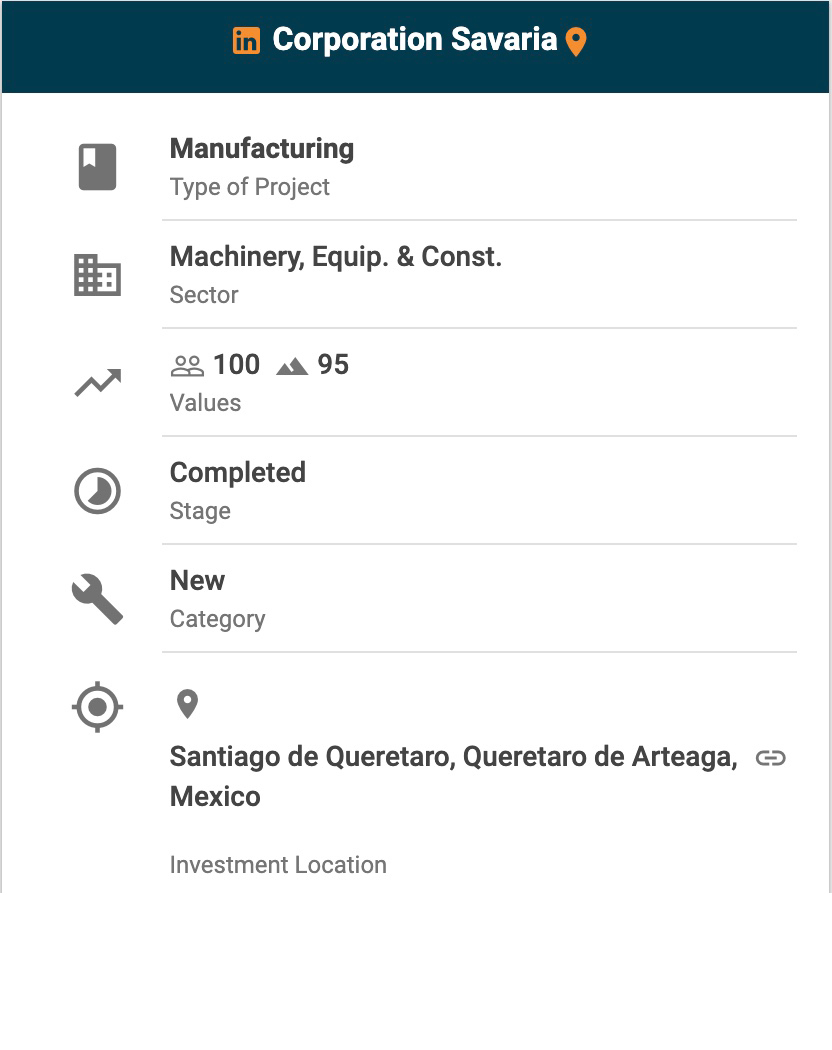Click the LinkedIn icon in header
The height and width of the screenshot is (1050, 832).
click(x=246, y=41)
